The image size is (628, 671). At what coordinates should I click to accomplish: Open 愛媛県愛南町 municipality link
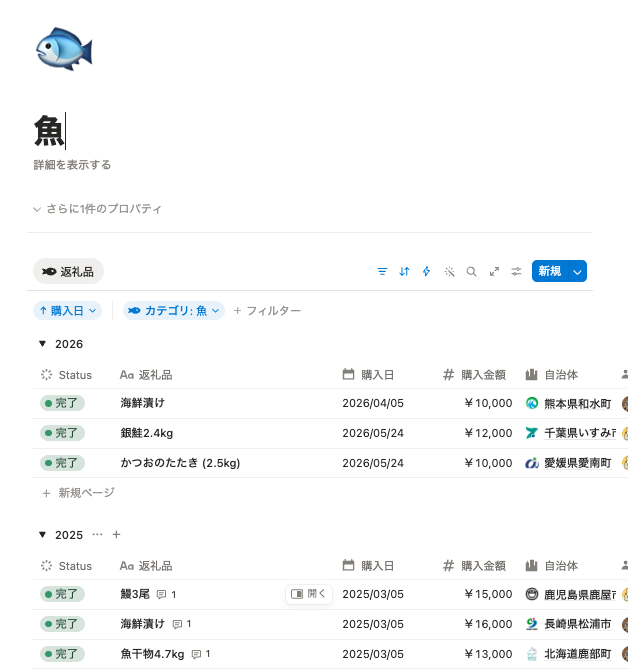tap(578, 463)
